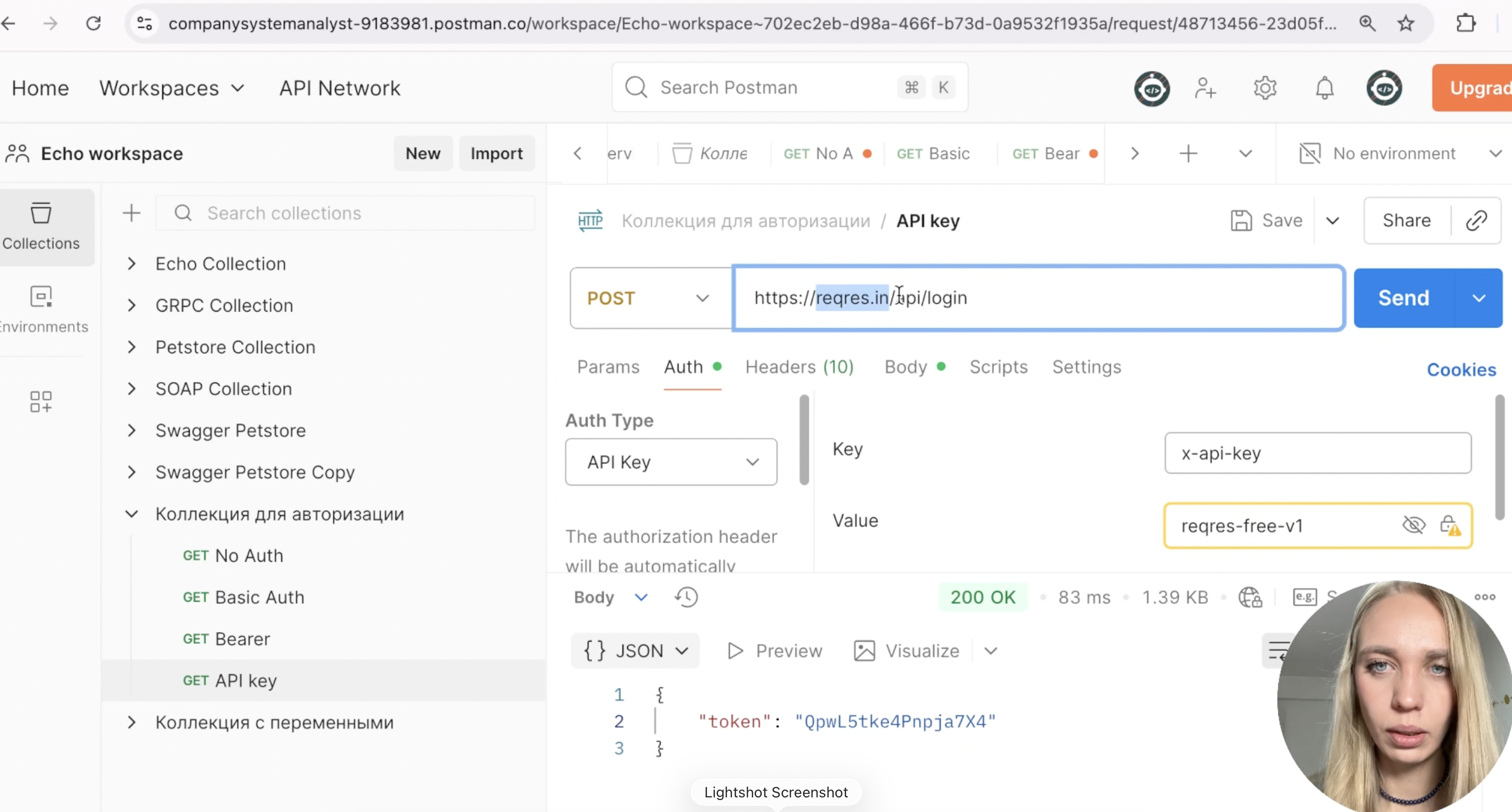Click the New button in workspace
1512x812 pixels.
[x=423, y=153]
